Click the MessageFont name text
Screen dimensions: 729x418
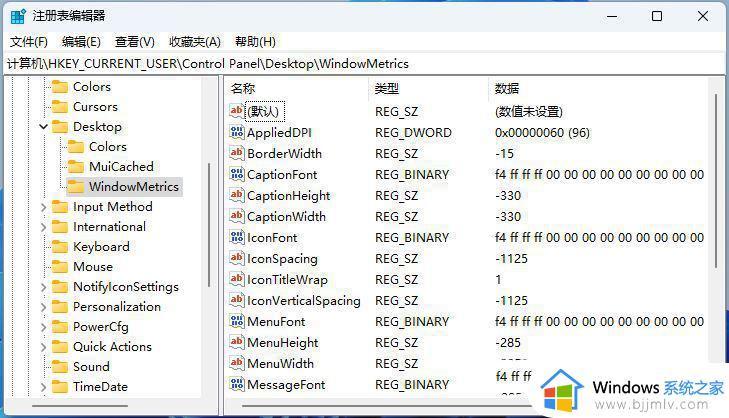tap(286, 385)
